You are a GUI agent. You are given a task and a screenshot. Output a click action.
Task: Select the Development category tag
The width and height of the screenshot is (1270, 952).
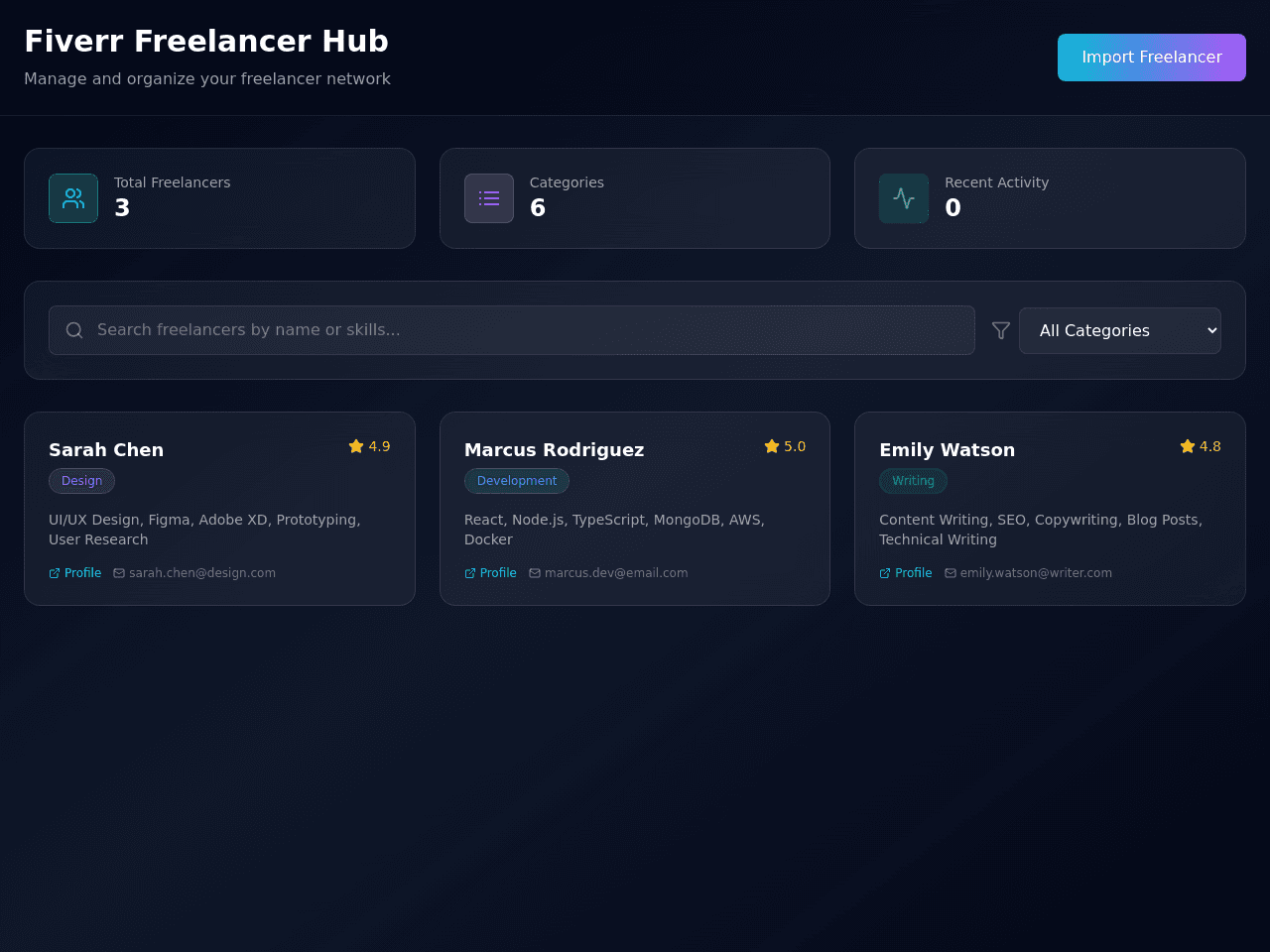517,481
